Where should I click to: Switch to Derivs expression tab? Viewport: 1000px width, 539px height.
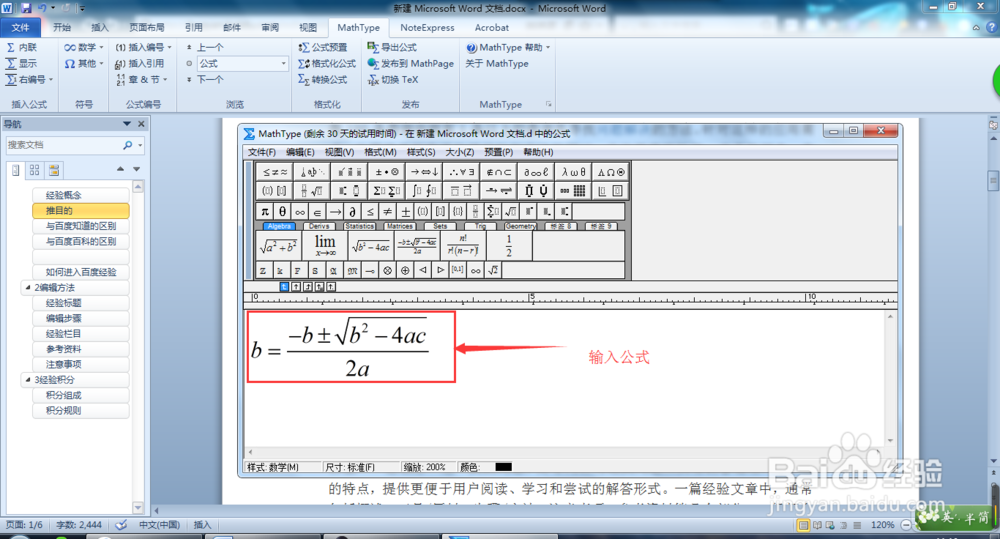coord(319,226)
